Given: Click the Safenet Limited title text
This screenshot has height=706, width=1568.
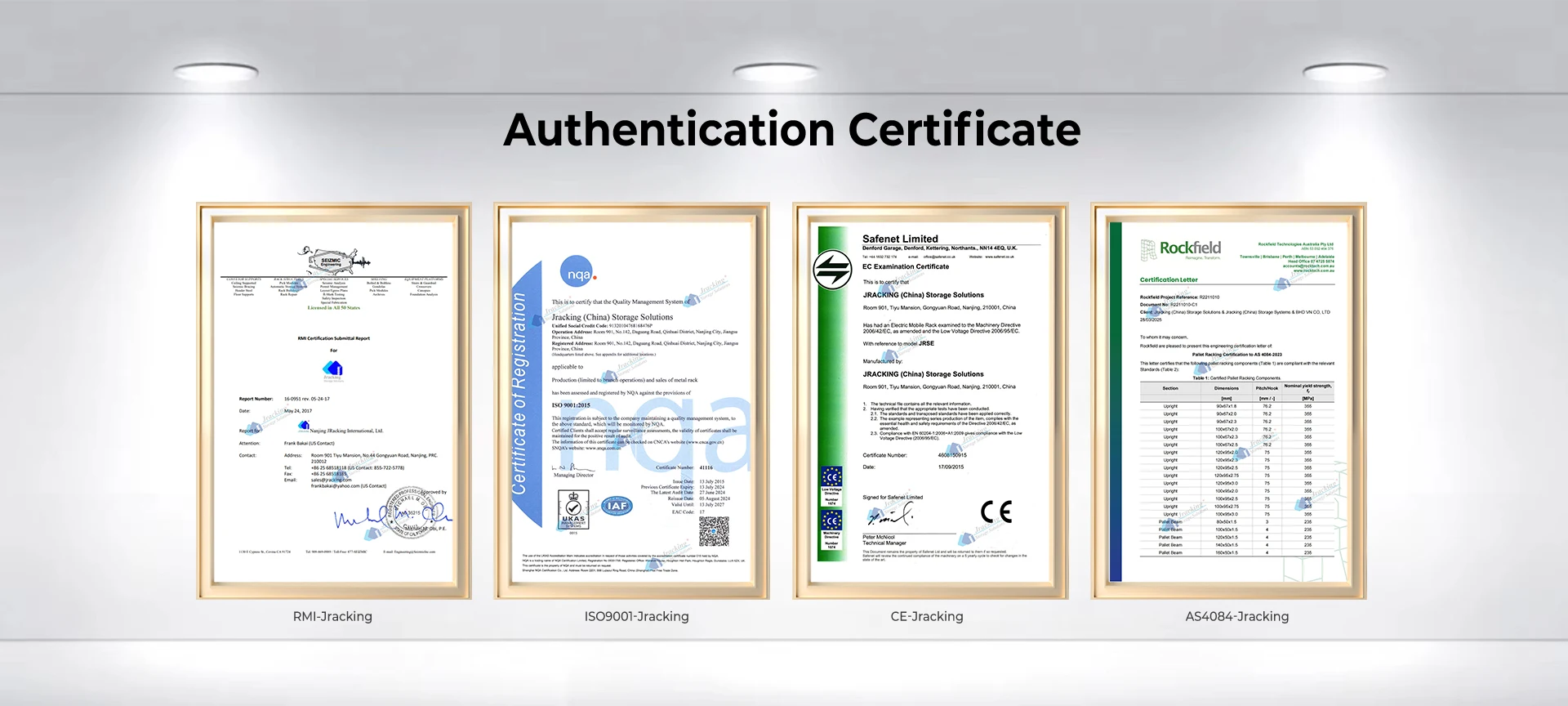Looking at the screenshot, I should [x=900, y=239].
